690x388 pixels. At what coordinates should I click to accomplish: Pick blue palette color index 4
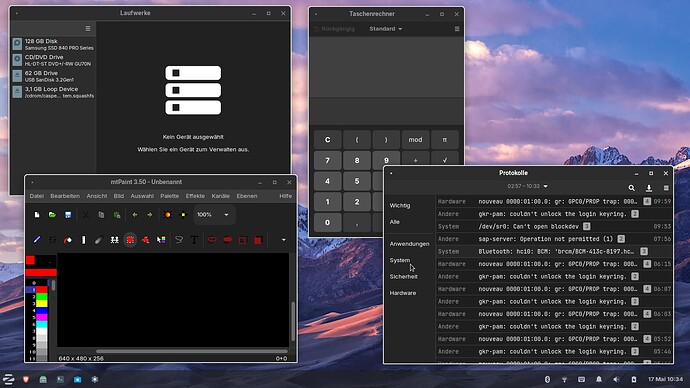[41, 311]
